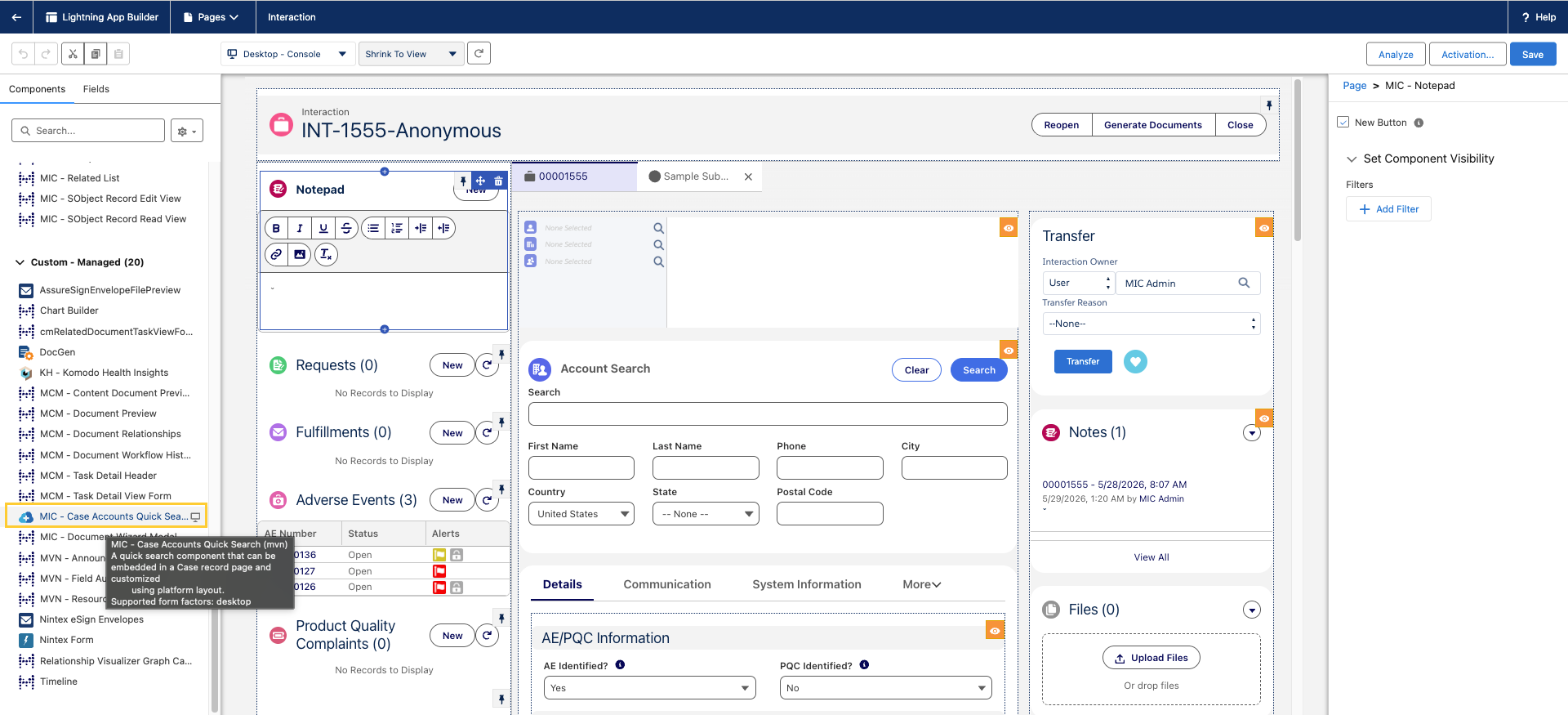Open the Notes (1) actions dropdown arrow

[x=1252, y=433]
